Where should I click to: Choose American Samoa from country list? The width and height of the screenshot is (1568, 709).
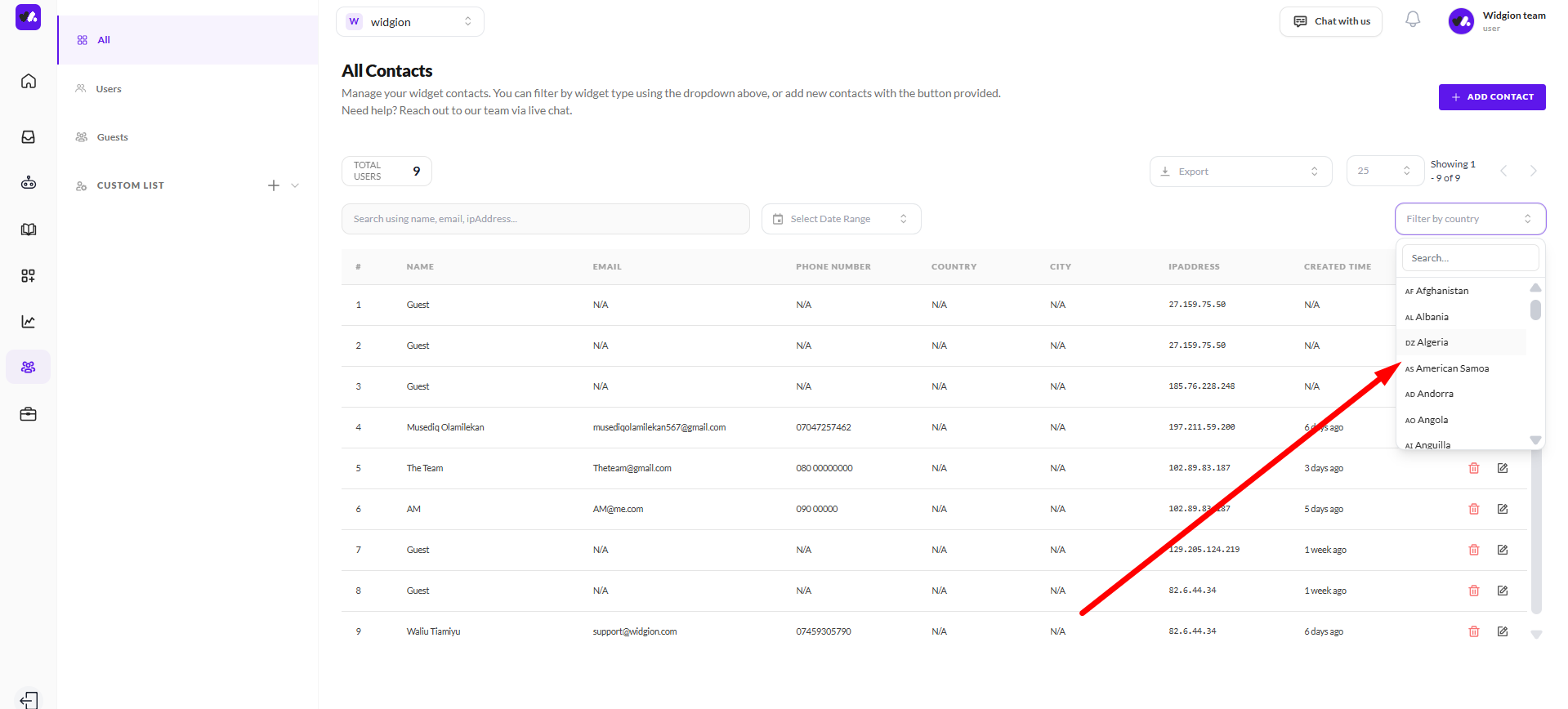1452,368
